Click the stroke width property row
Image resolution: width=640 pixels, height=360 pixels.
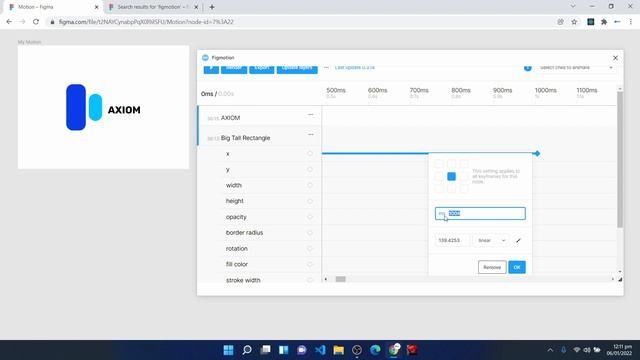259,280
